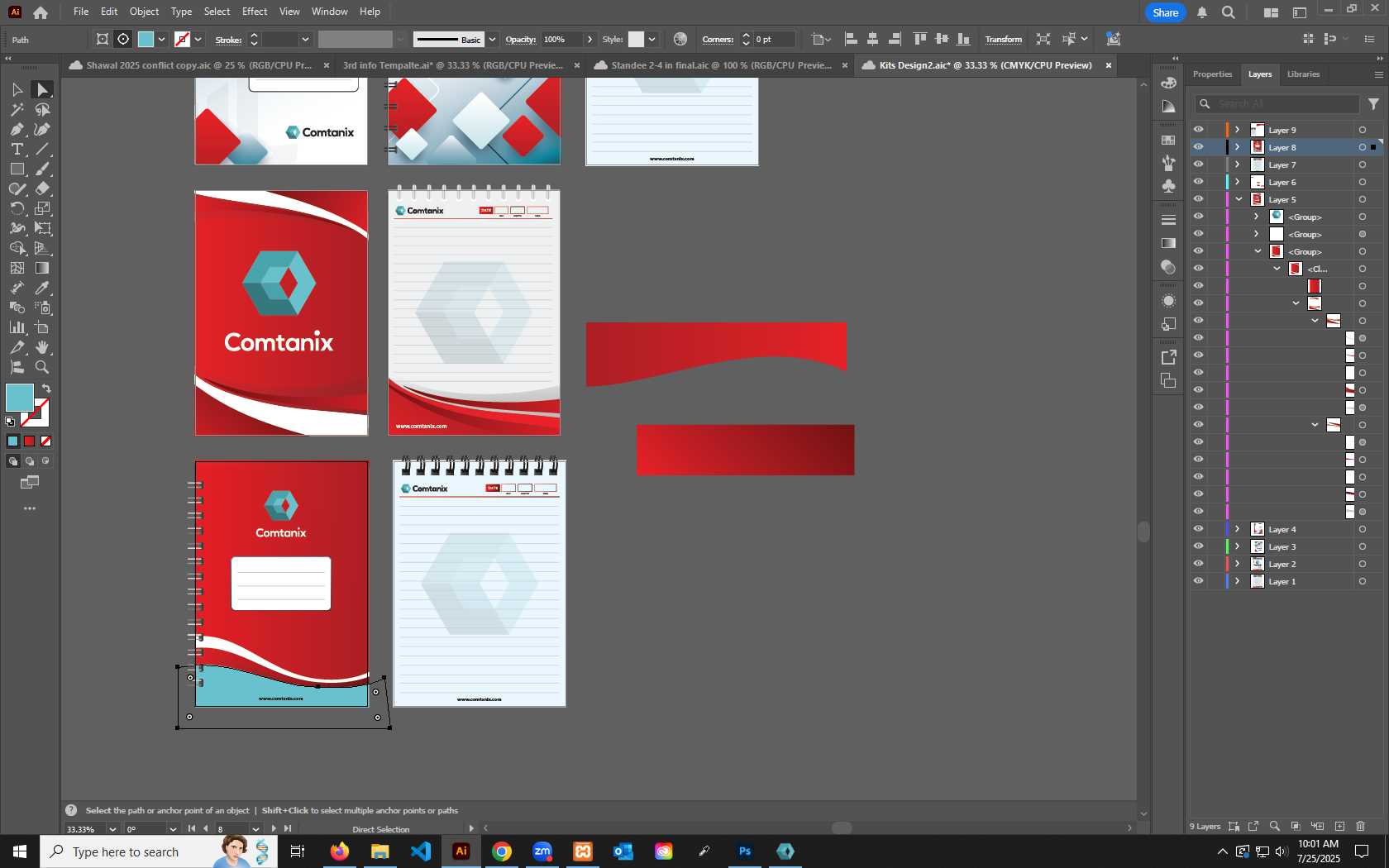Select the Selection tool arrow

[x=17, y=89]
